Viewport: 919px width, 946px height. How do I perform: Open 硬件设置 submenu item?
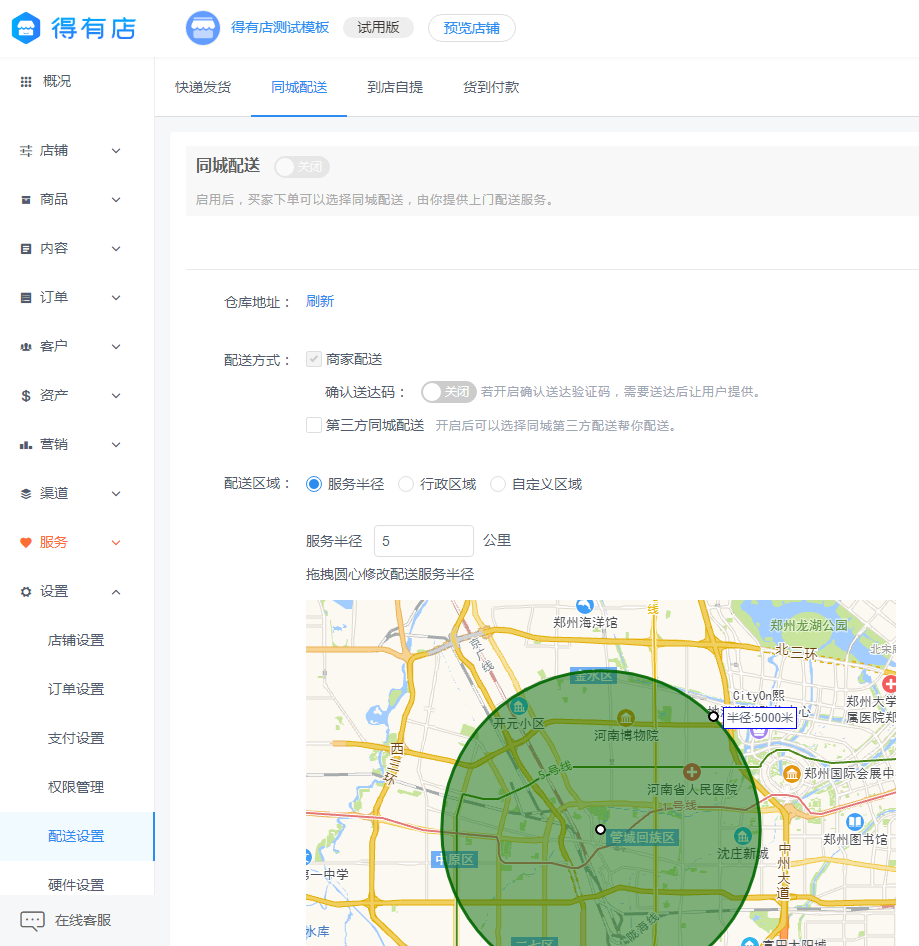[76, 885]
